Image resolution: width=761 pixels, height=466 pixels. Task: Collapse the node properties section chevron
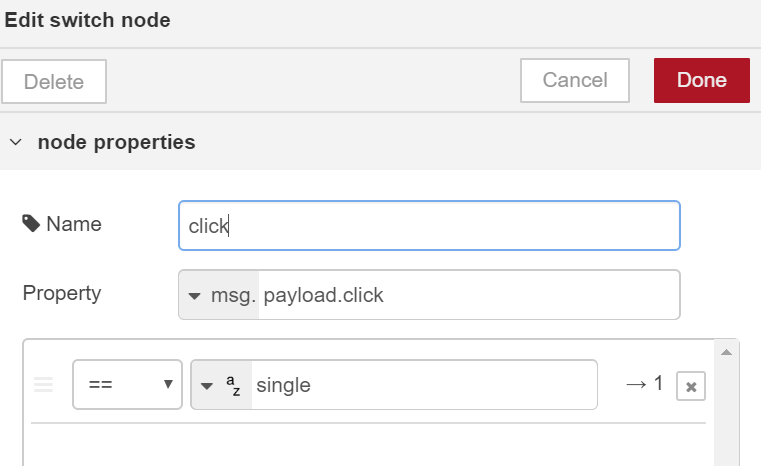(x=16, y=142)
